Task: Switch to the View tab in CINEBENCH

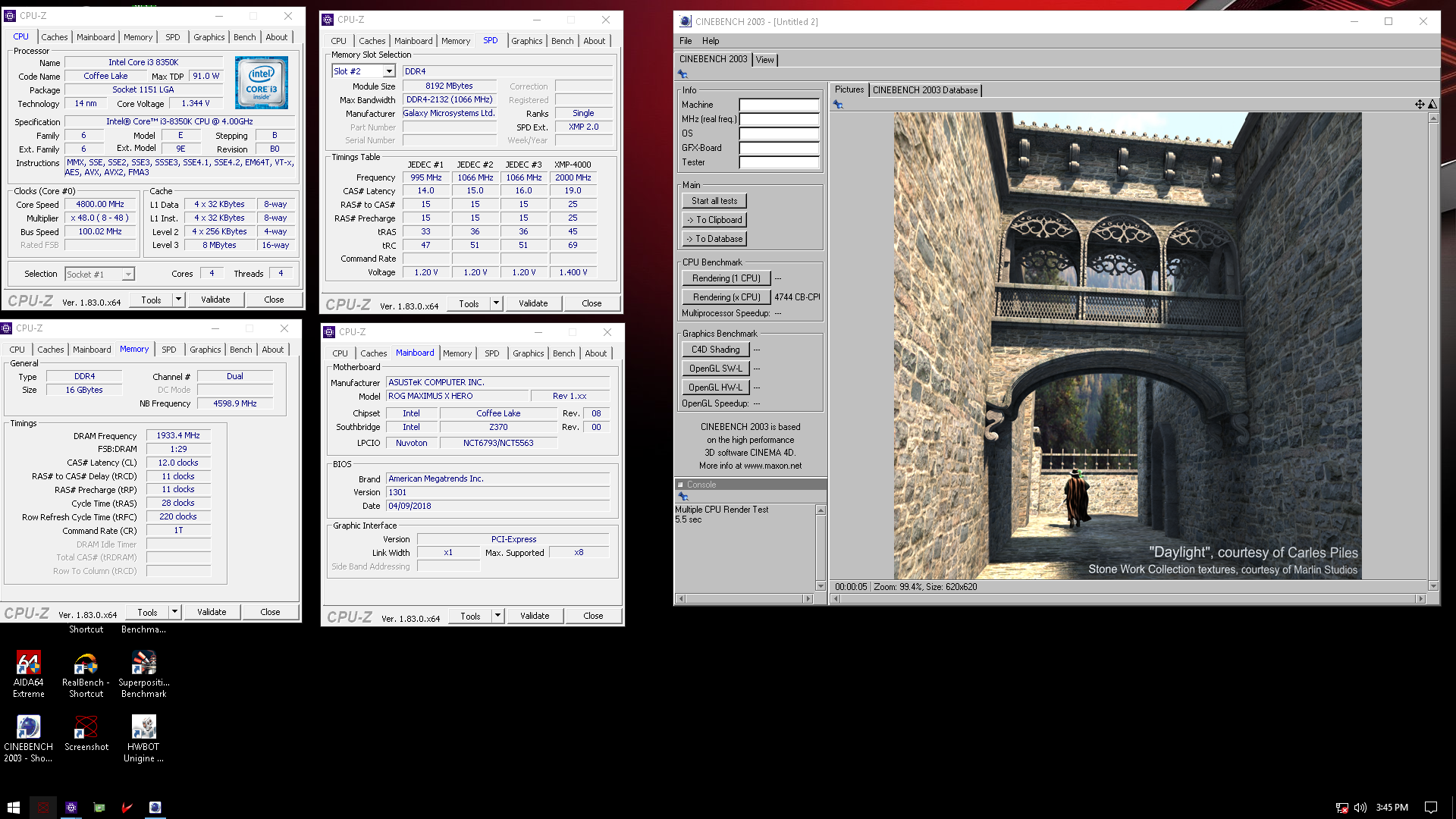Action: pyautogui.click(x=764, y=60)
